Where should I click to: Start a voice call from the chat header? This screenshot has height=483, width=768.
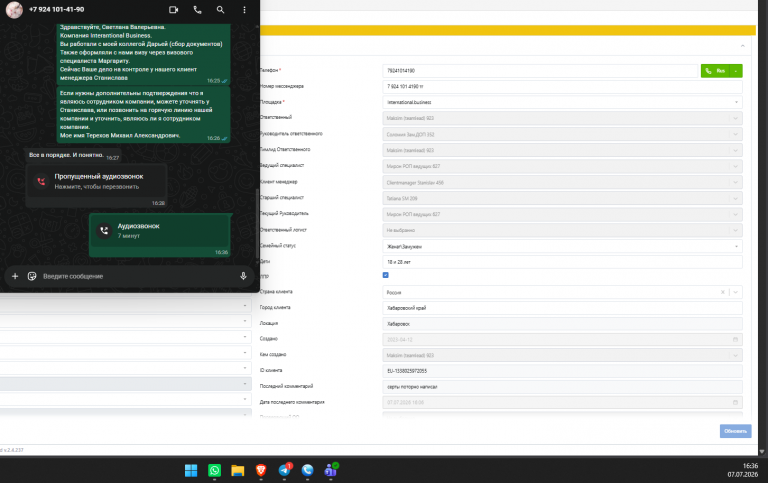197,9
